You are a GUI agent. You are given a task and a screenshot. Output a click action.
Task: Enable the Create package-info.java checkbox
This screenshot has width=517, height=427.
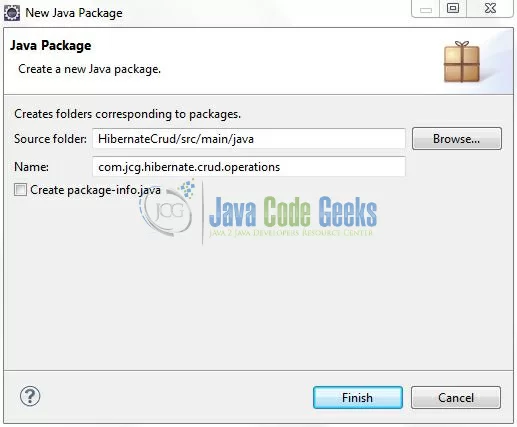click(20, 190)
